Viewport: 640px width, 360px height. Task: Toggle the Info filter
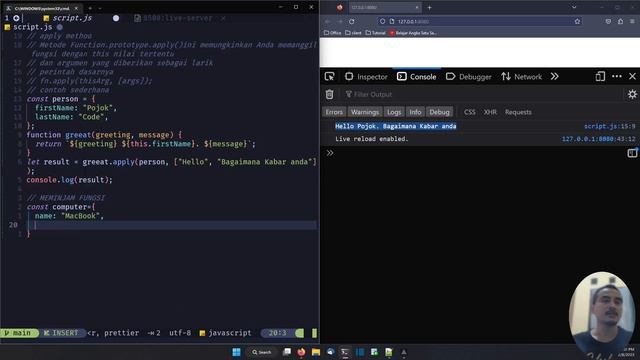click(415, 112)
